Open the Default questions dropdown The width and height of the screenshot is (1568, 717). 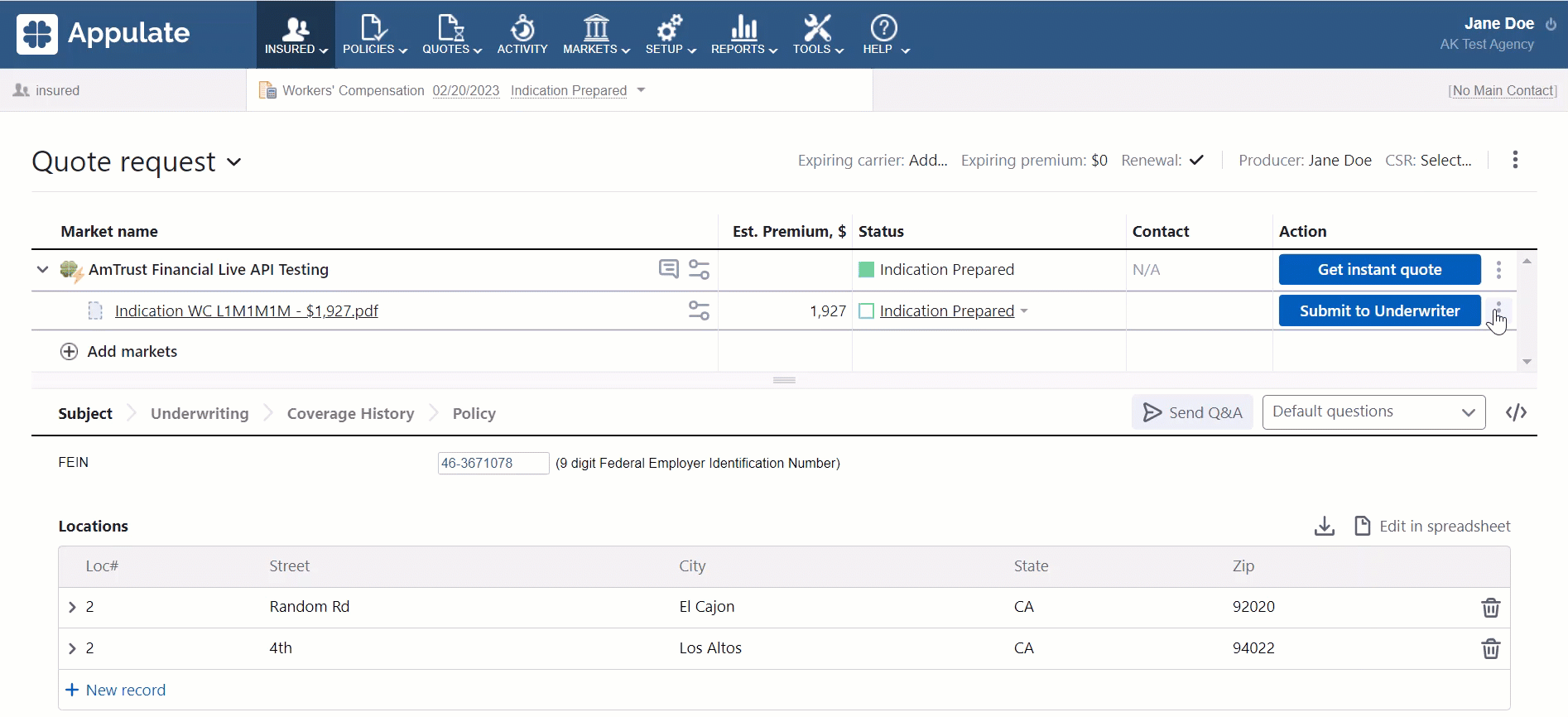pyautogui.click(x=1373, y=412)
